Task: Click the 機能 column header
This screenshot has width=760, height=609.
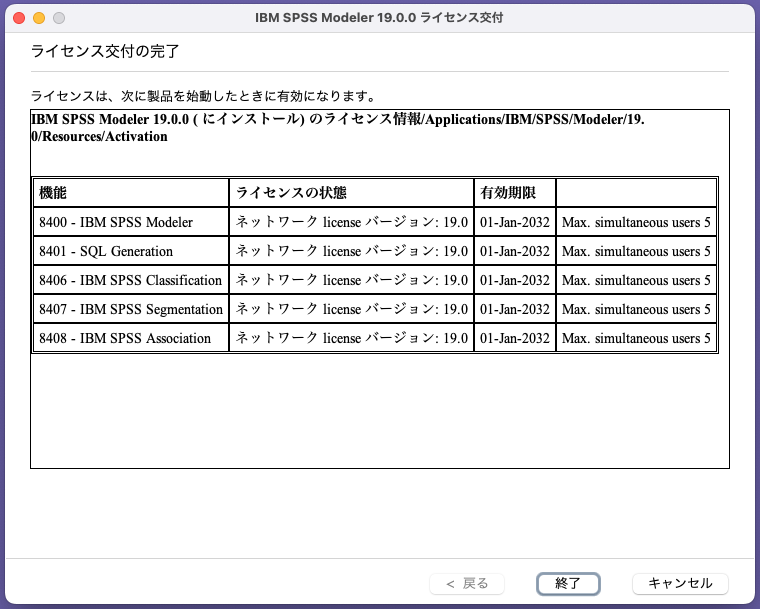Action: click(x=131, y=192)
